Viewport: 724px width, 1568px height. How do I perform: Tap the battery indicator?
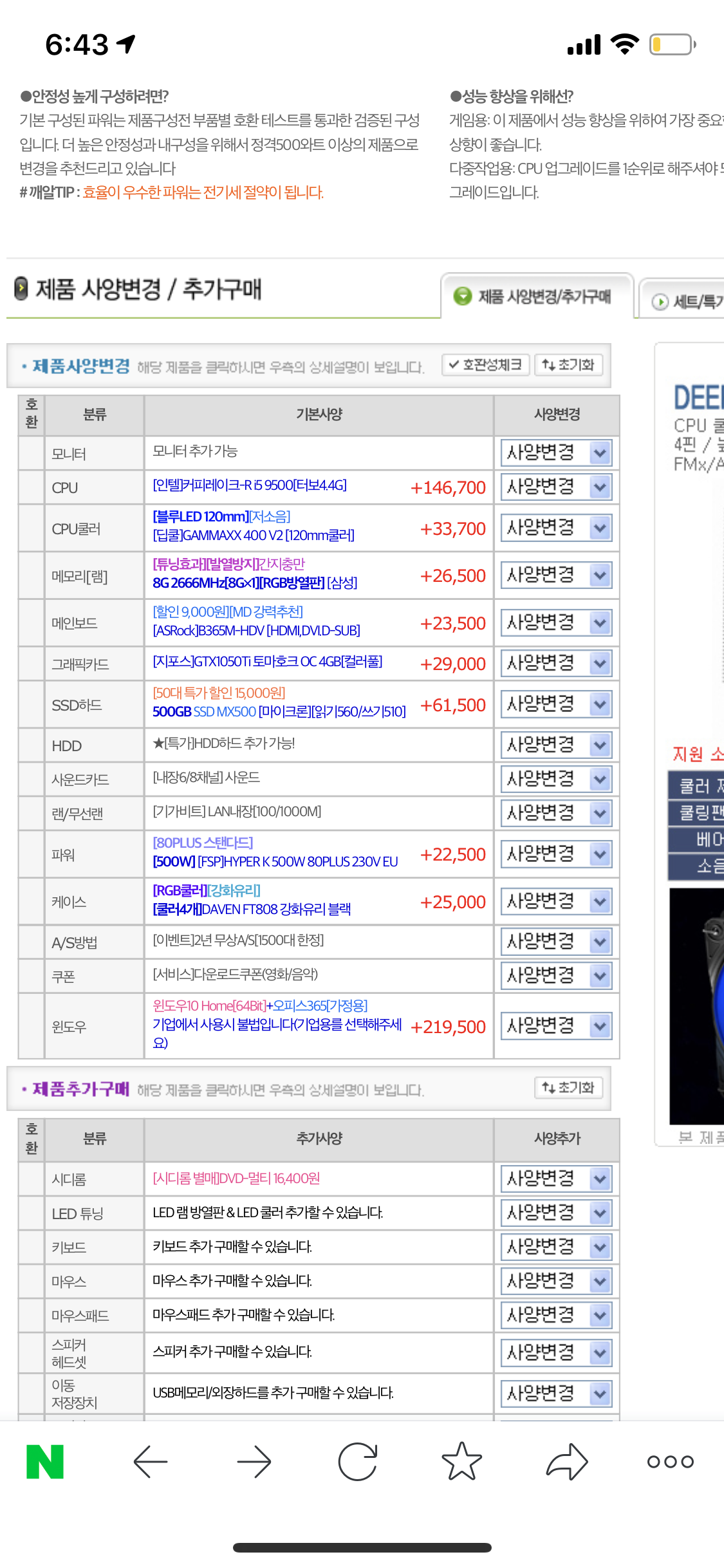pyautogui.click(x=673, y=44)
